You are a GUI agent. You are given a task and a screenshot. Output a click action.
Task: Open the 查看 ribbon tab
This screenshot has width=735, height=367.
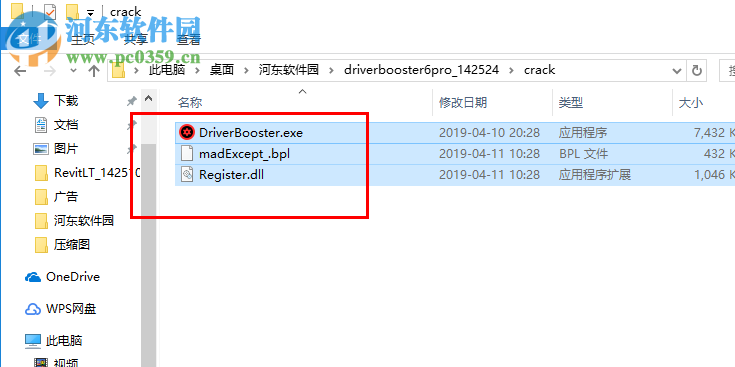189,40
